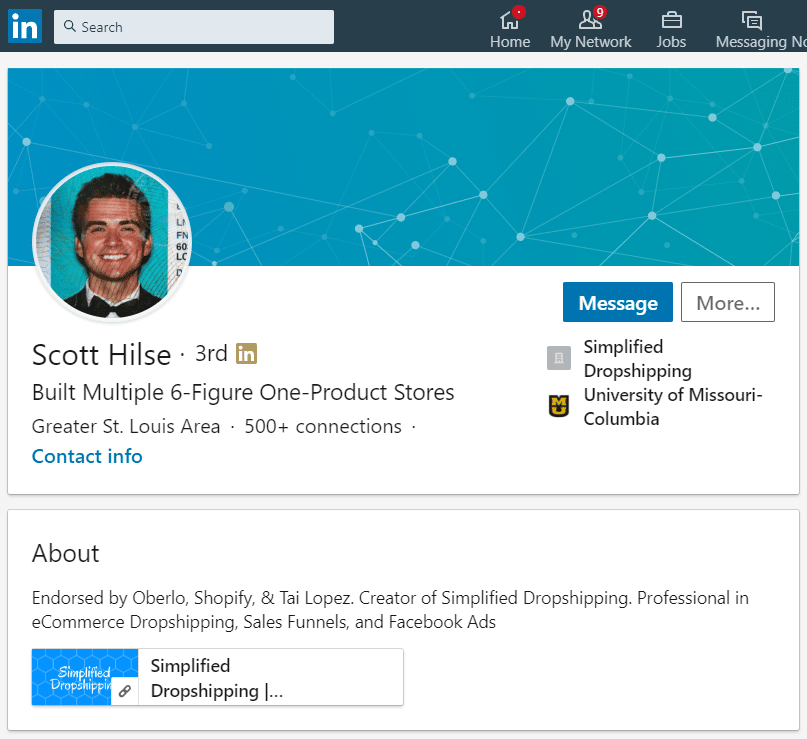Open Simplified Dropshipping company link
This screenshot has width=807, height=739.
638,359
